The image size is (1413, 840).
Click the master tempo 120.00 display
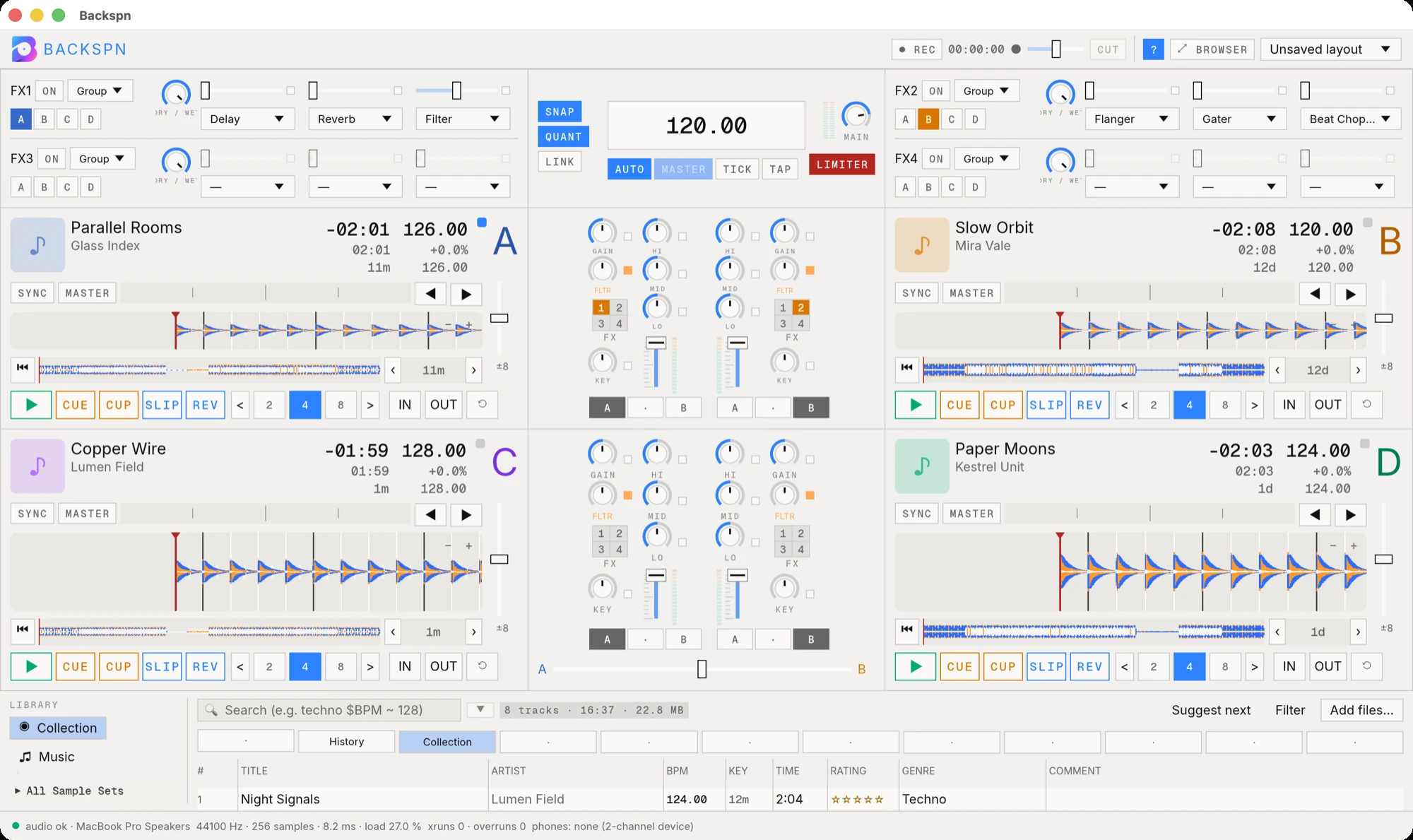click(706, 126)
